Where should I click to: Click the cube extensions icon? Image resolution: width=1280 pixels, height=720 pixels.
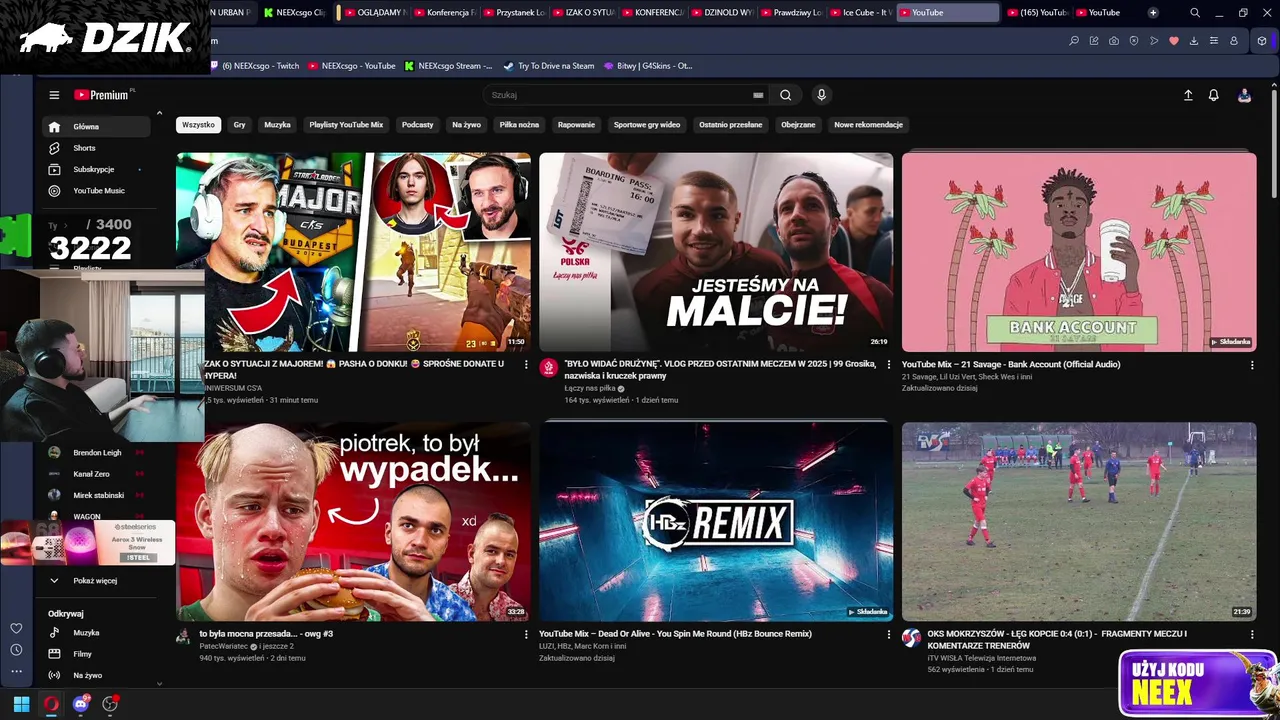pyautogui.click(x=1262, y=41)
